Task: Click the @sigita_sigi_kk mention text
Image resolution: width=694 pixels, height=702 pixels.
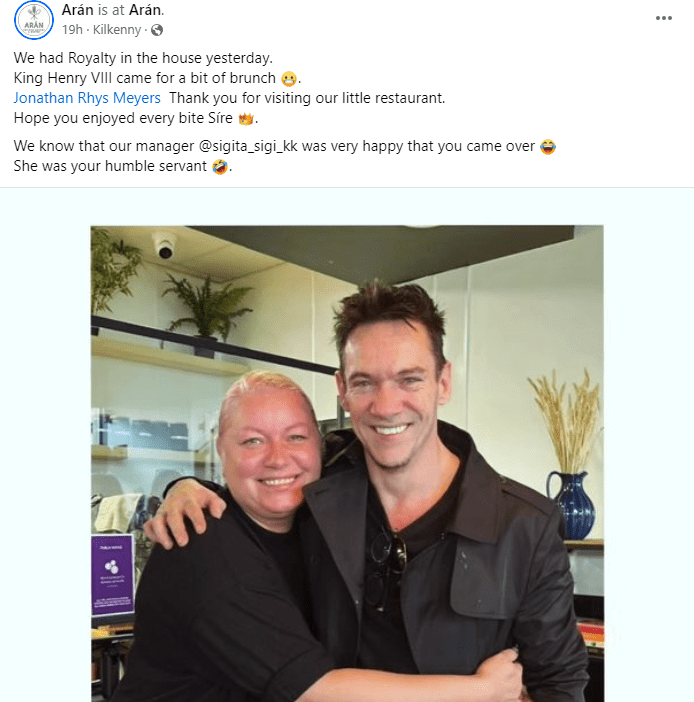Action: pos(248,146)
